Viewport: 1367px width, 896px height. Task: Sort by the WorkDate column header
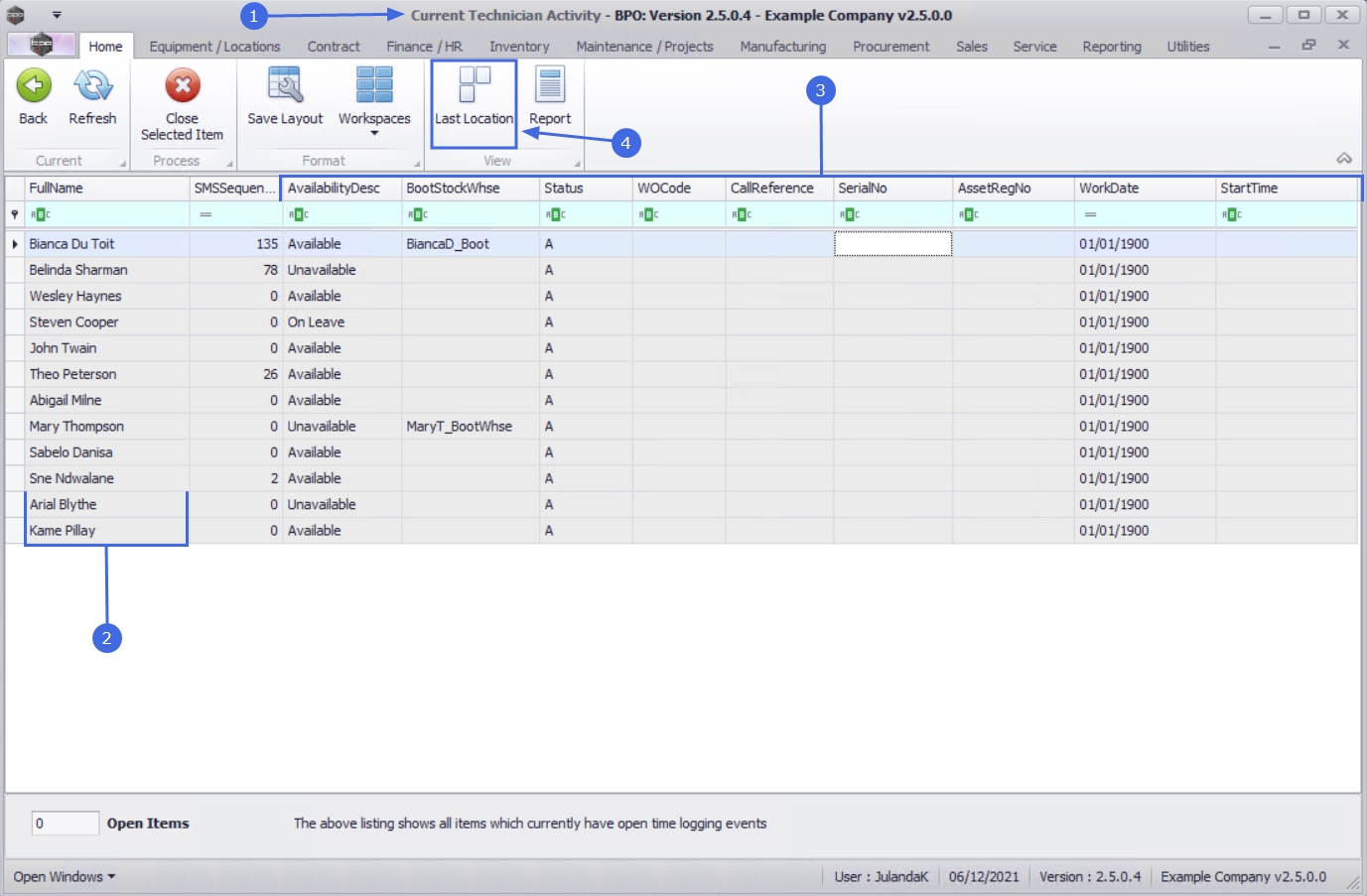1146,189
